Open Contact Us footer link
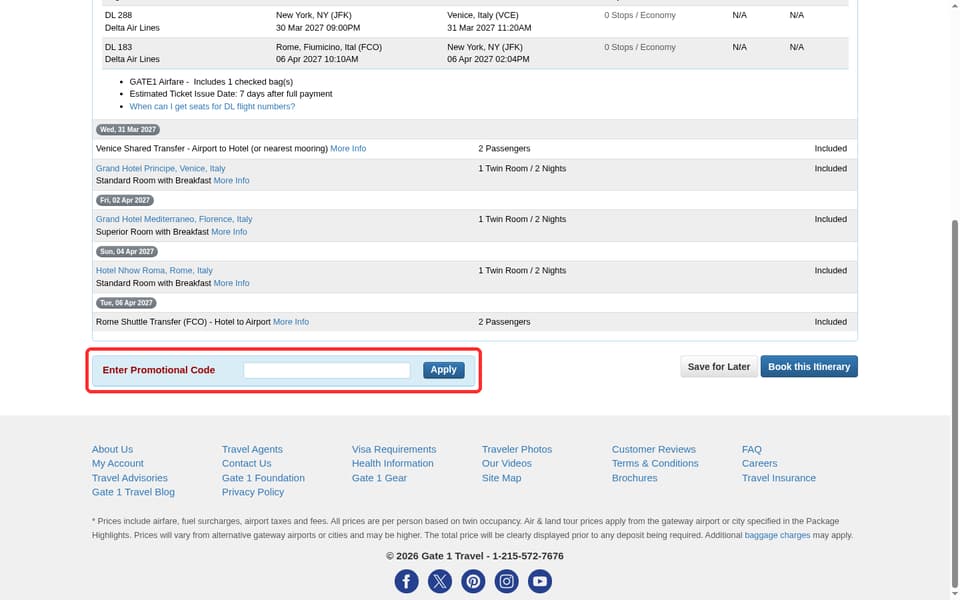 point(247,463)
